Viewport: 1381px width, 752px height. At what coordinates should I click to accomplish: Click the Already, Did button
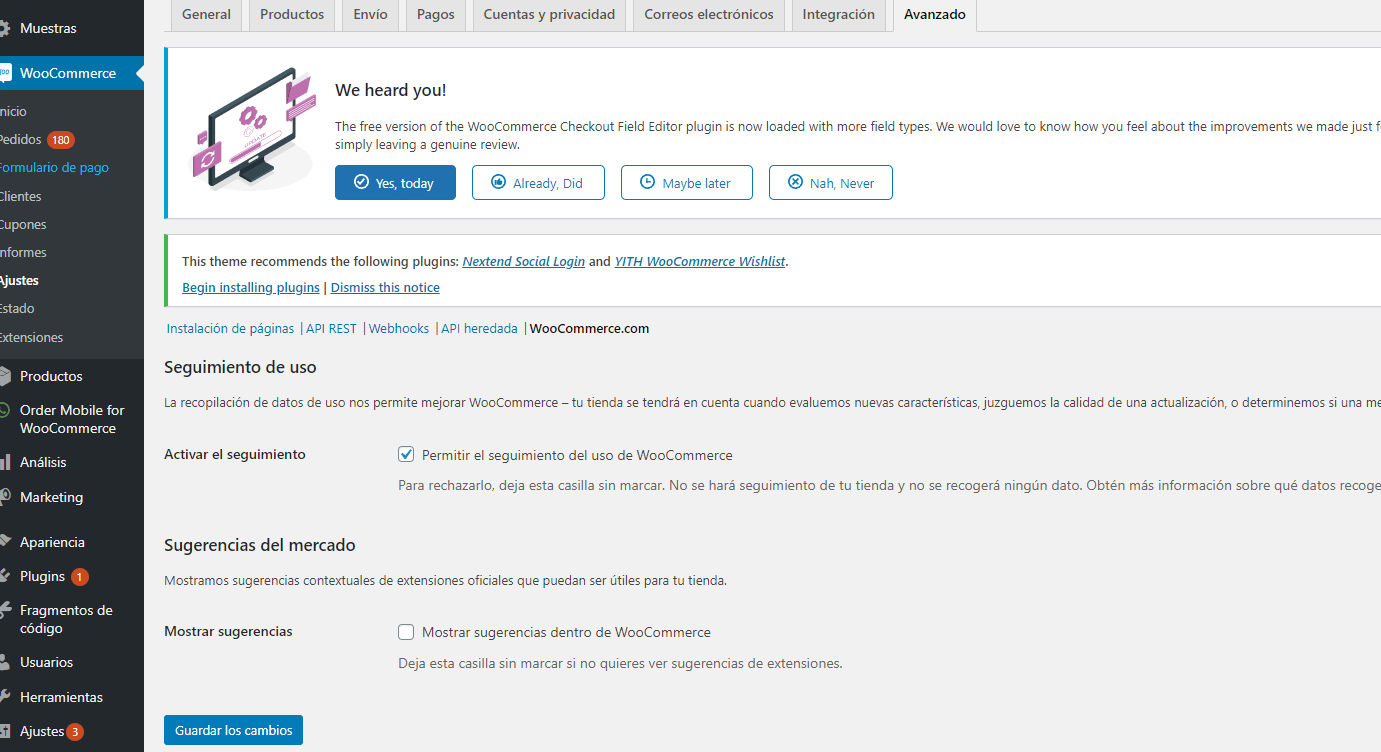click(538, 183)
